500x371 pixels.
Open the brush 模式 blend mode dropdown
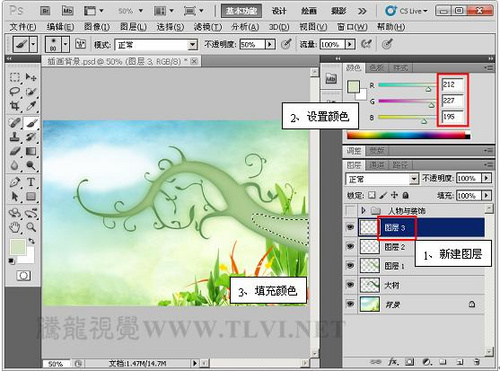pos(156,45)
